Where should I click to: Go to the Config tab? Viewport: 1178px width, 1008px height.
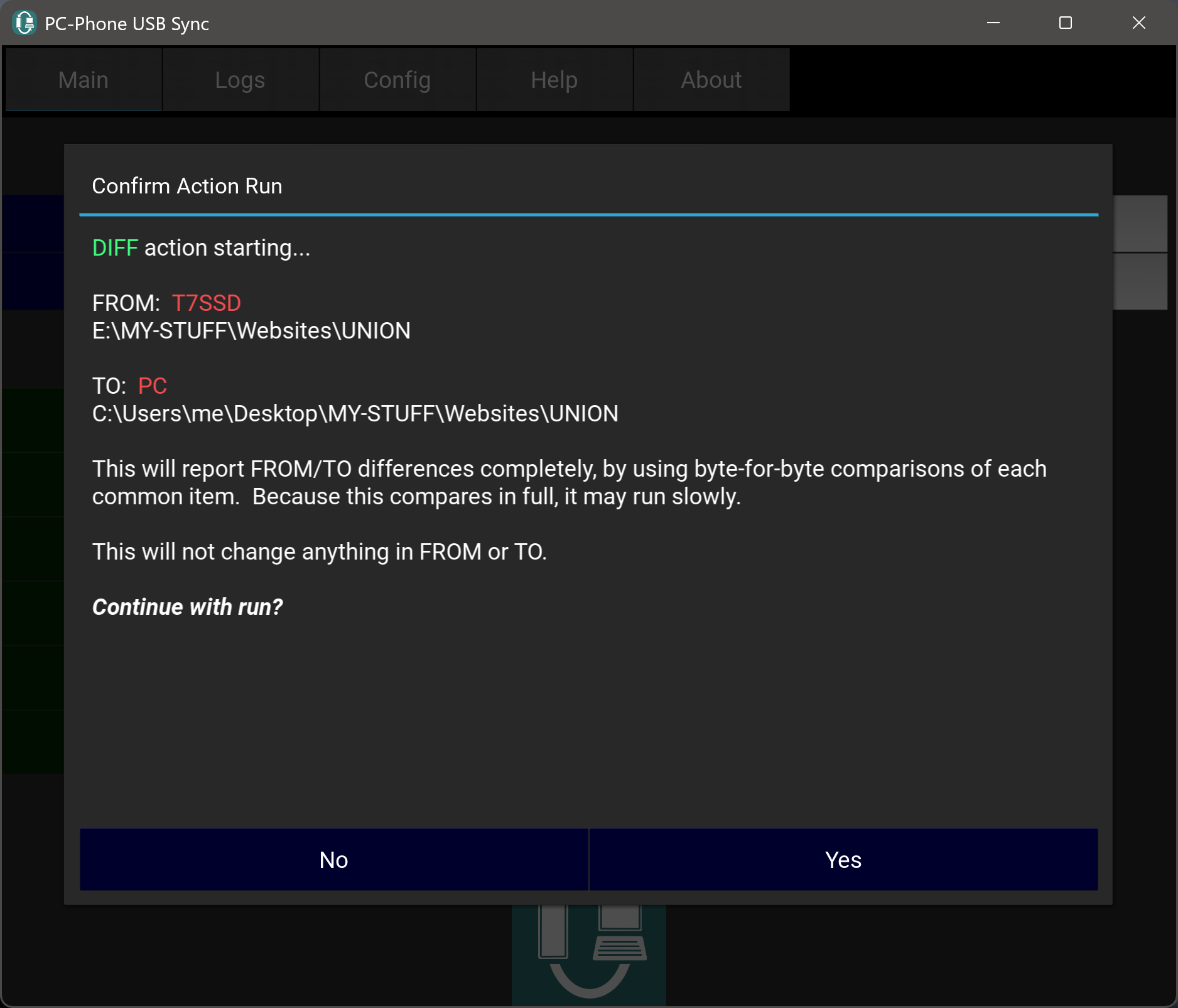(x=397, y=80)
